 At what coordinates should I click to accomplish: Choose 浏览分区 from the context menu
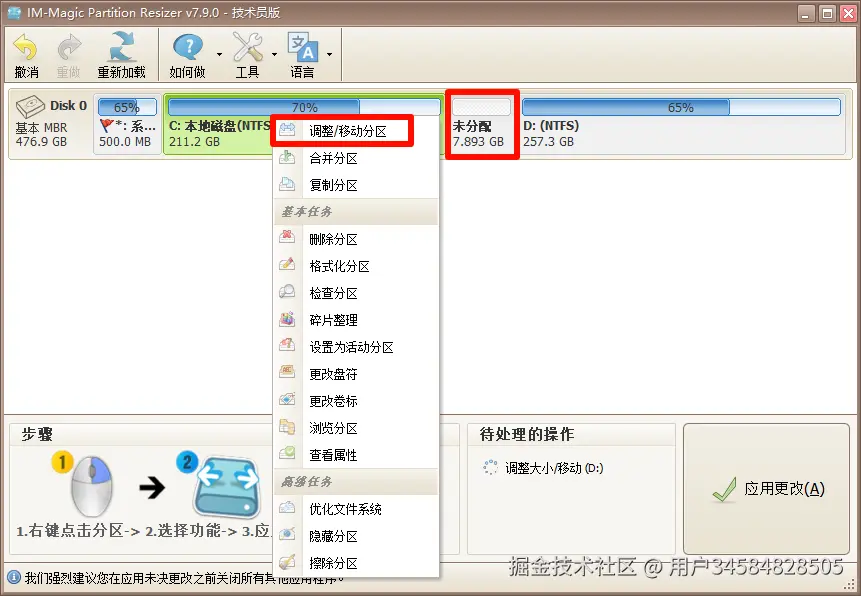tap(356, 427)
